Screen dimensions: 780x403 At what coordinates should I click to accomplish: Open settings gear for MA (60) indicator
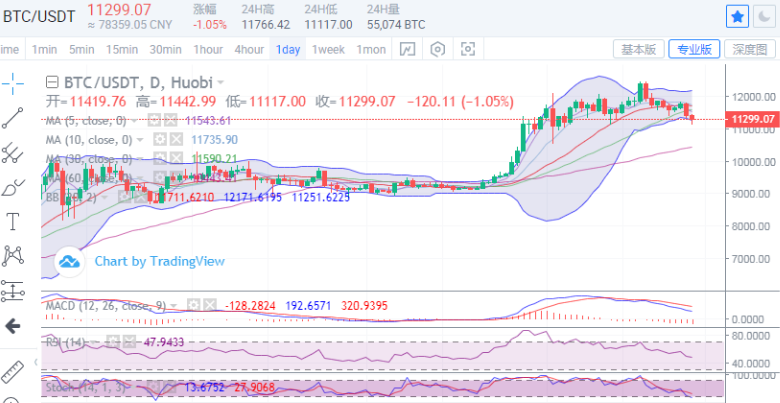coord(160,178)
